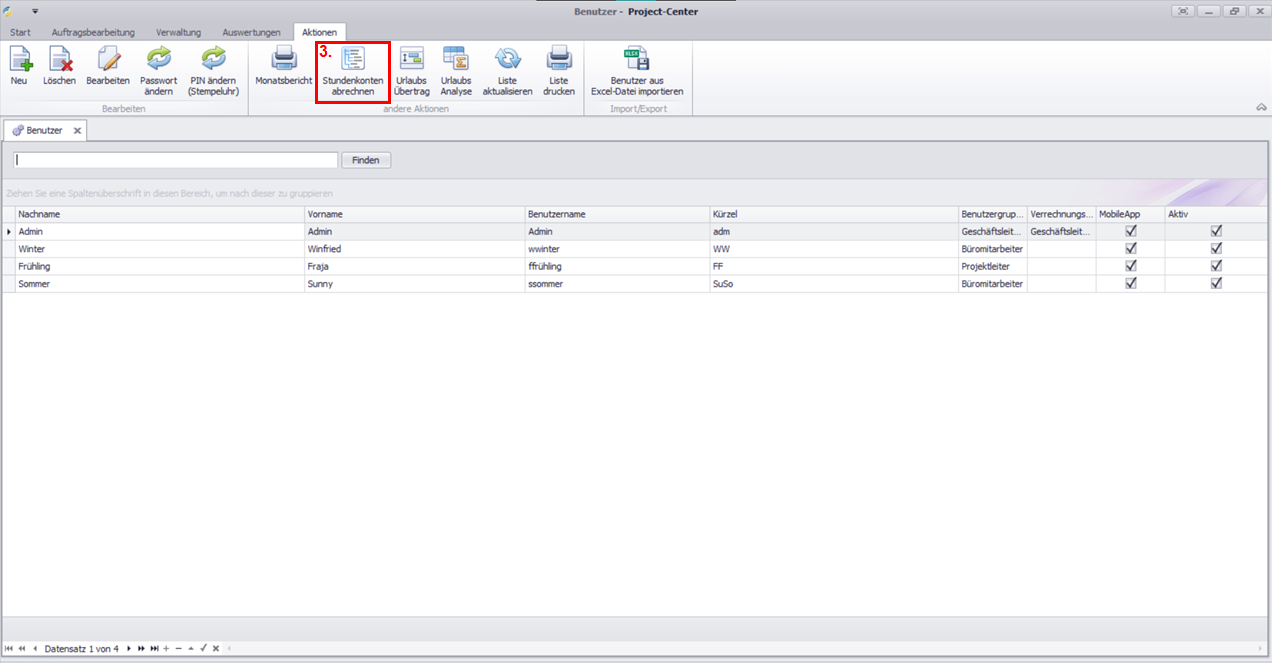Collapse the ribbon with the chevron arrow
Image resolution: width=1272 pixels, height=663 pixels.
1260,107
